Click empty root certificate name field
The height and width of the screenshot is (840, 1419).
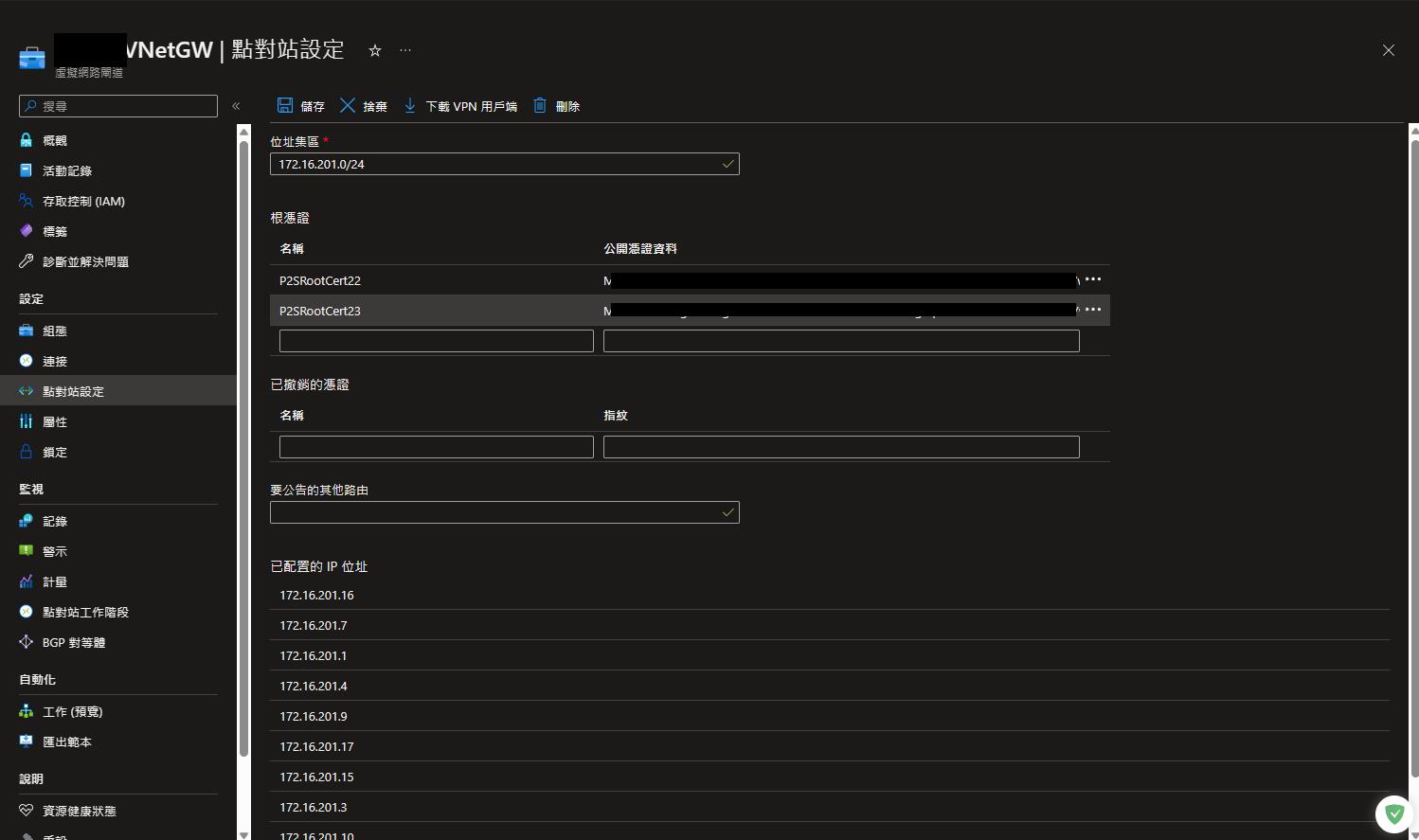[436, 341]
